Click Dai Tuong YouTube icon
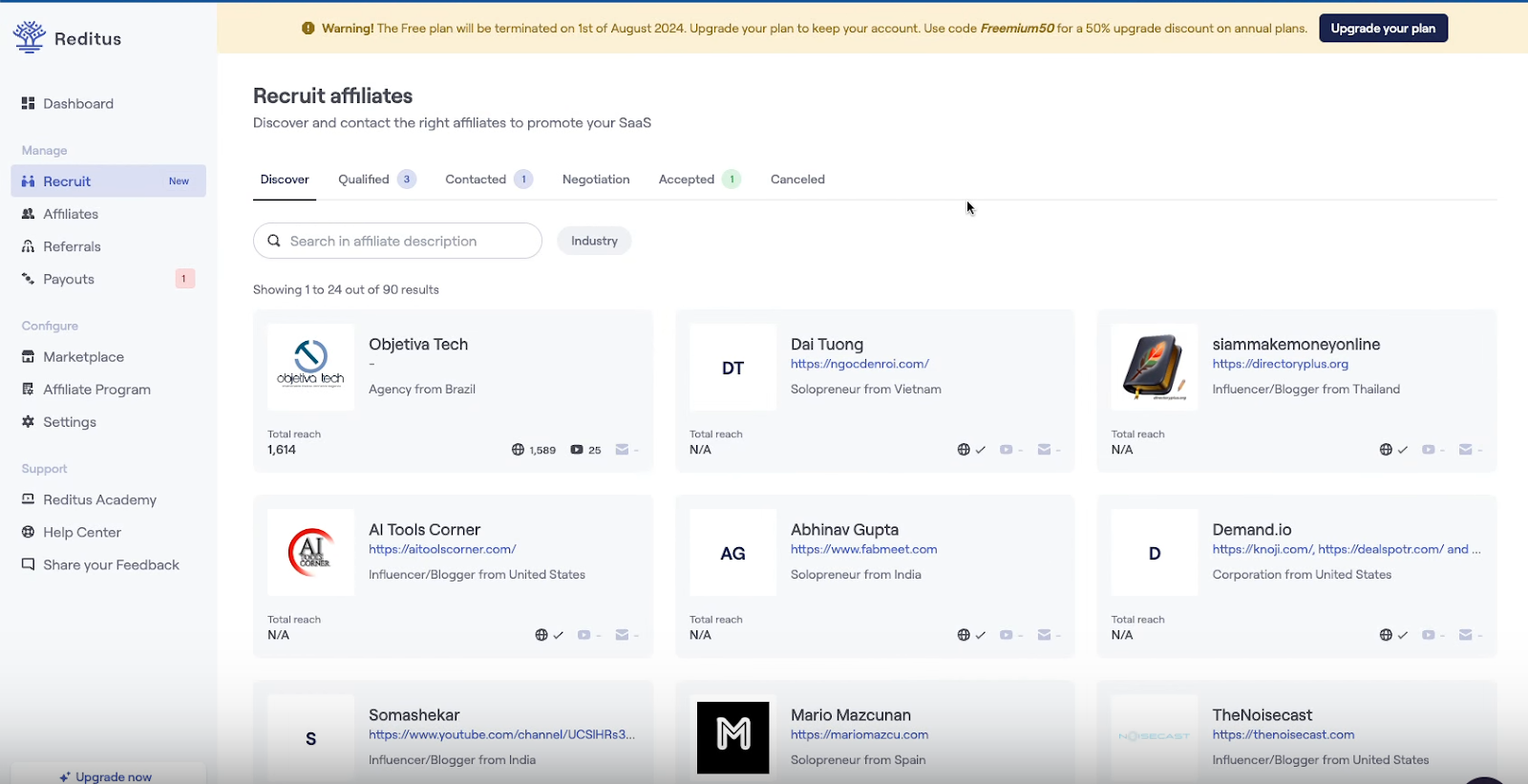 click(1006, 450)
